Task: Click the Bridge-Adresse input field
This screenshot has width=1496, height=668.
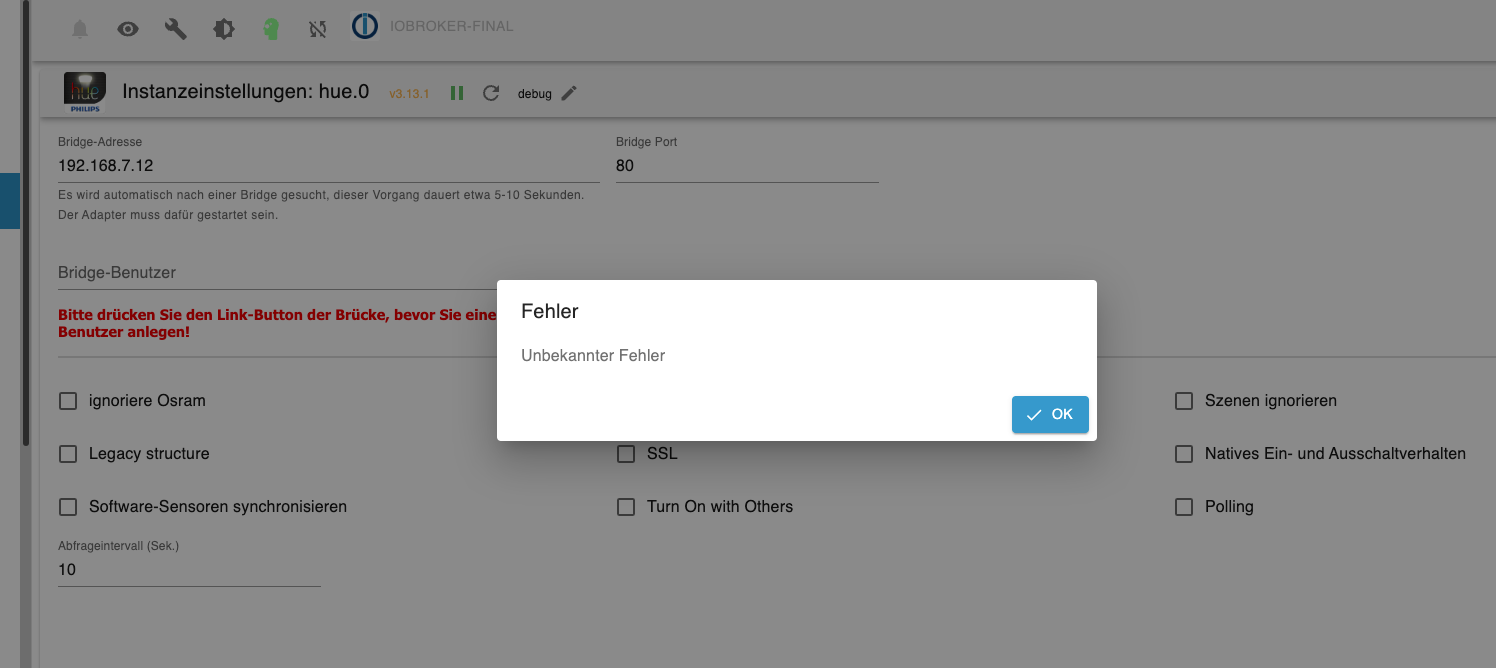Action: click(x=328, y=166)
